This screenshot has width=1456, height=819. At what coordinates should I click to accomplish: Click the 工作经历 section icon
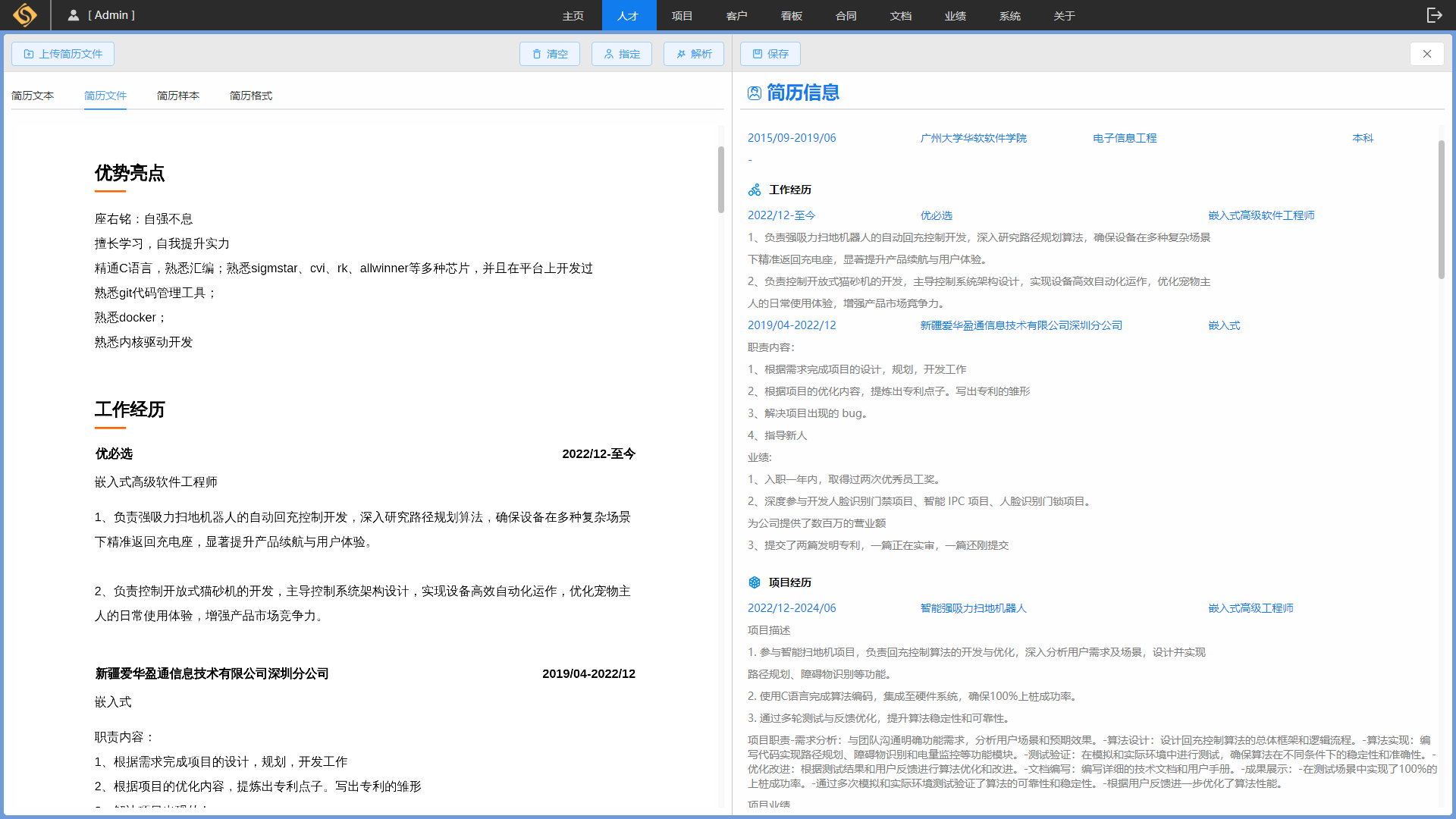click(755, 190)
